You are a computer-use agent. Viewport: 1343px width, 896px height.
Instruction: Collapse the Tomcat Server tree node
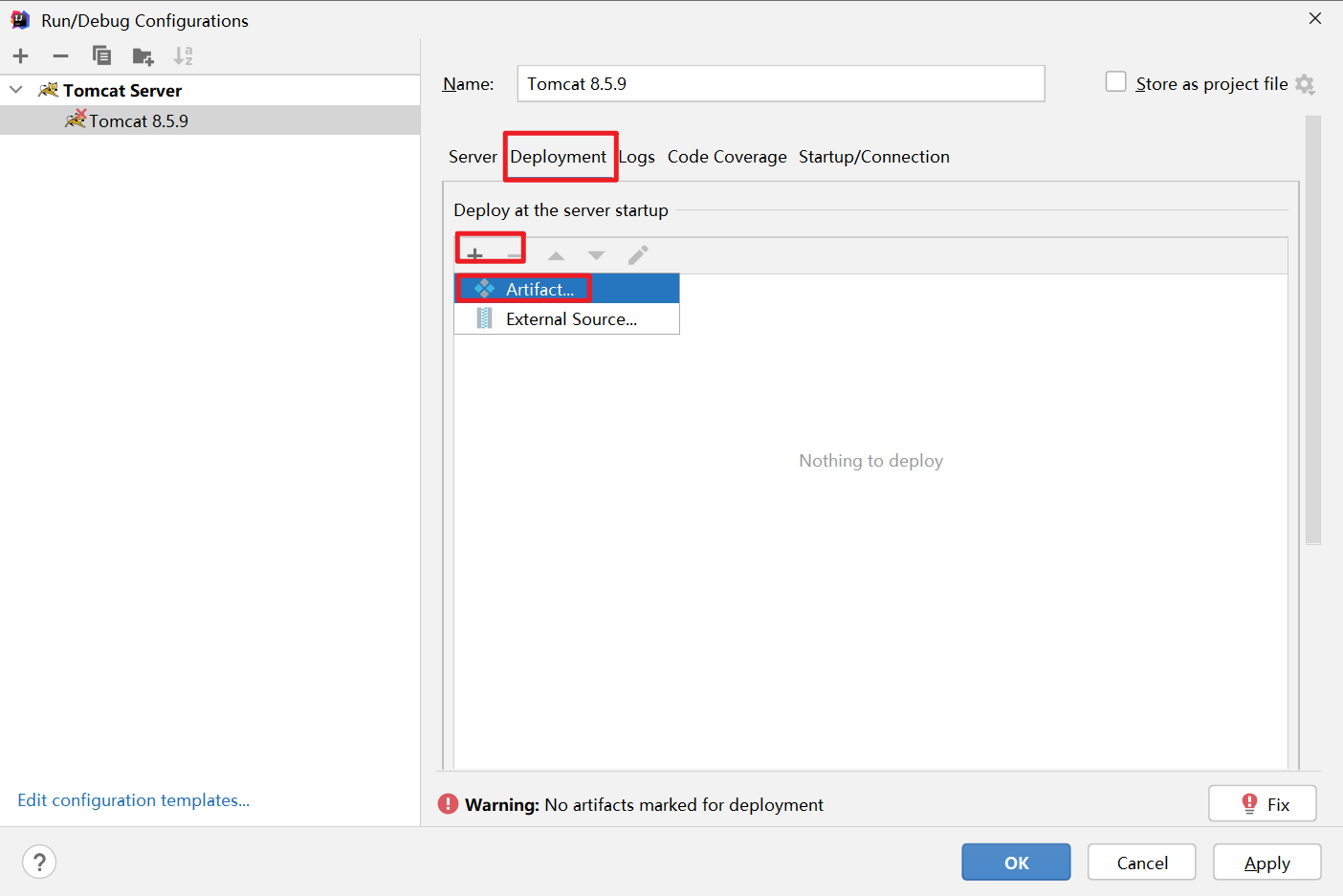(15, 89)
